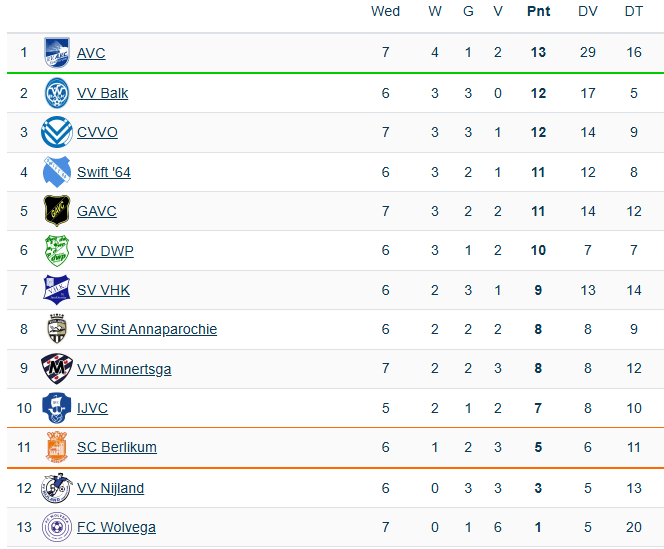Open the IJVC team link
Image resolution: width=664 pixels, height=549 pixels.
92,408
